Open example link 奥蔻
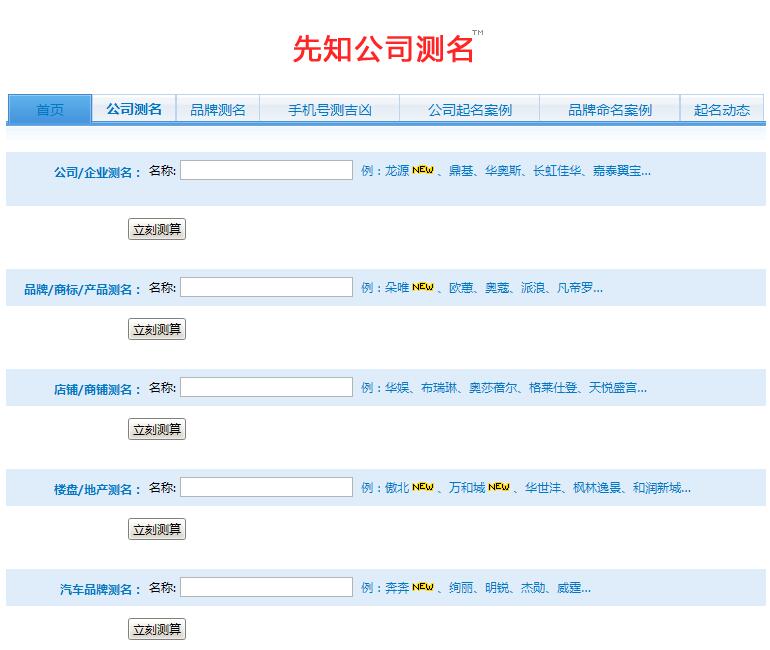The image size is (770, 650). pyautogui.click(x=497, y=287)
